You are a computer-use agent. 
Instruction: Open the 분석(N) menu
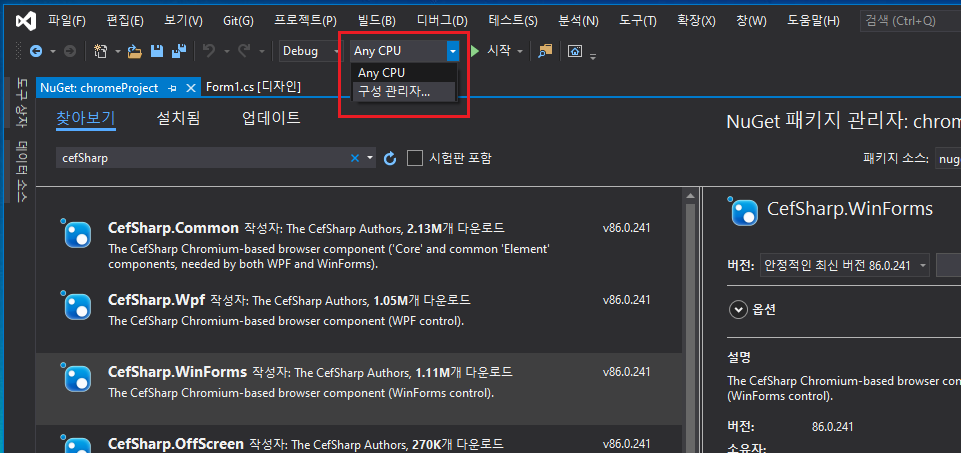point(579,21)
